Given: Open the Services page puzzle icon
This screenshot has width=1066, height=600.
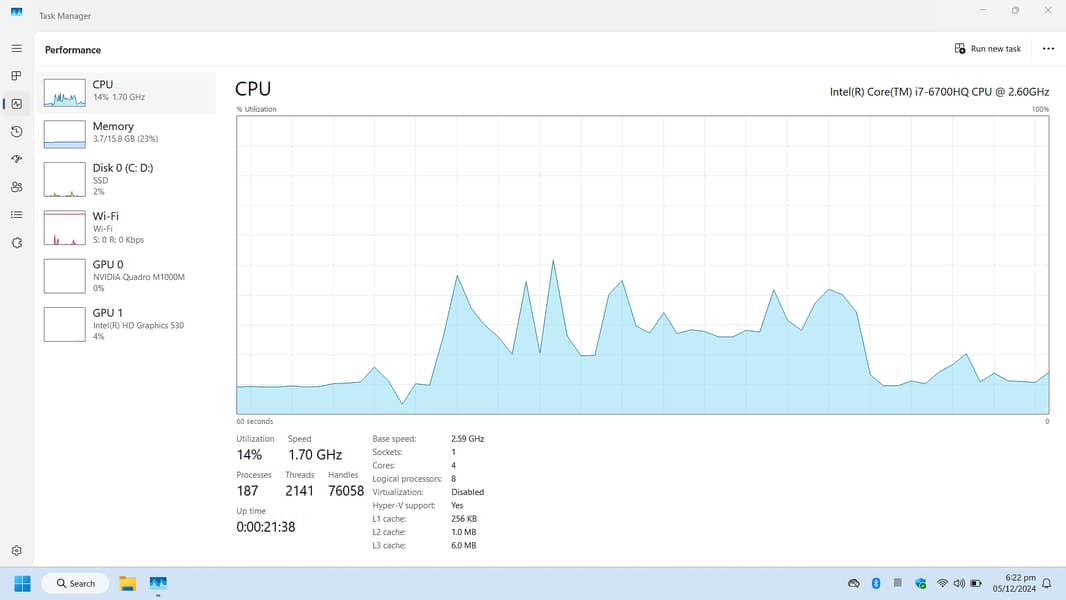Looking at the screenshot, I should coord(16,243).
